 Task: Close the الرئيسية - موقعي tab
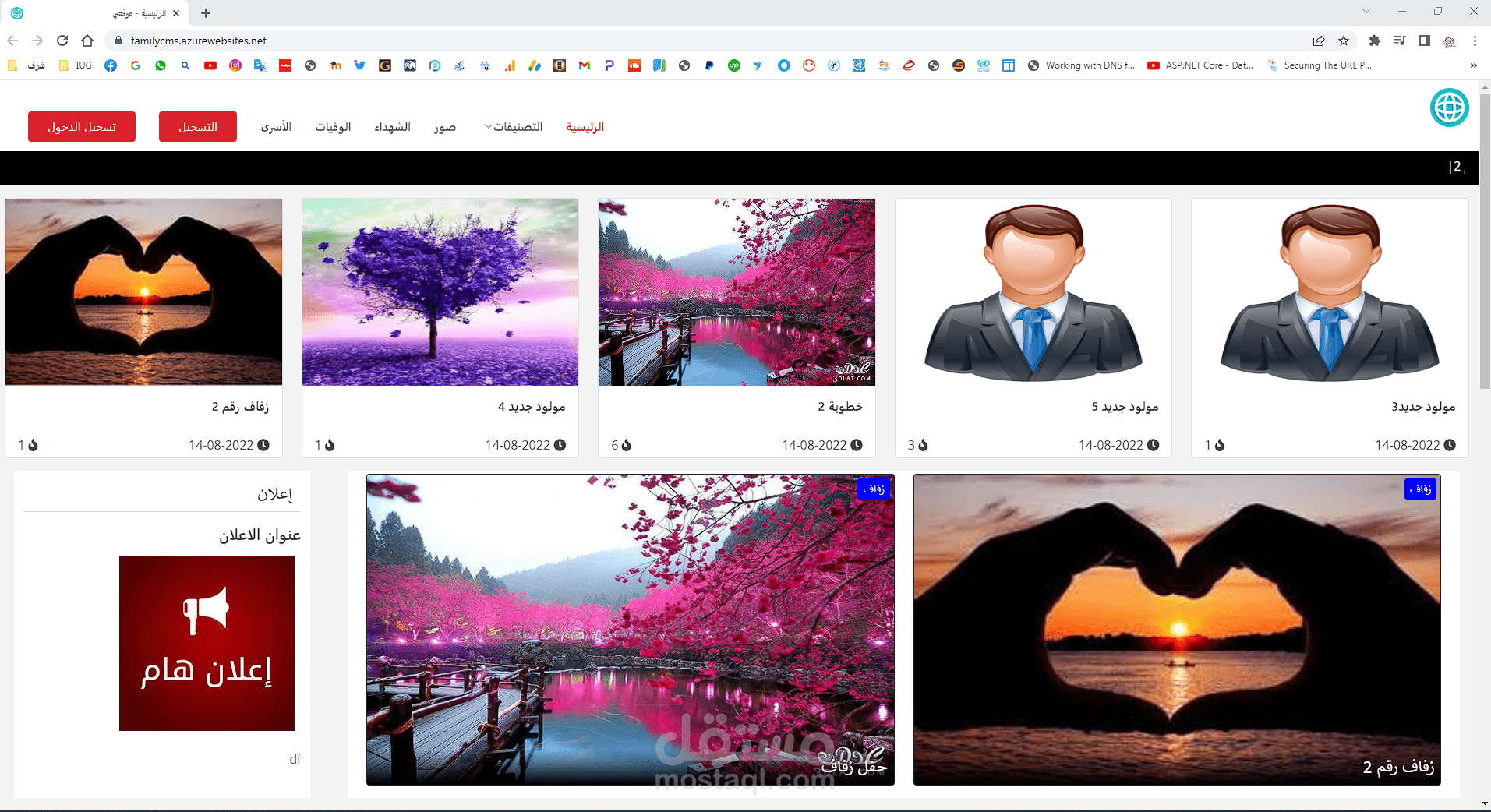pyautogui.click(x=176, y=13)
